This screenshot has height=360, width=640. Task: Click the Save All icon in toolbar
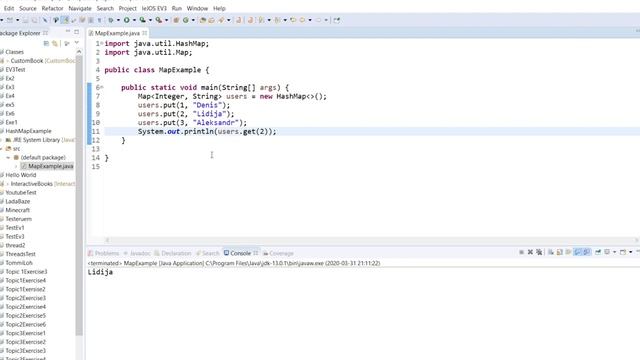[x=34, y=20]
